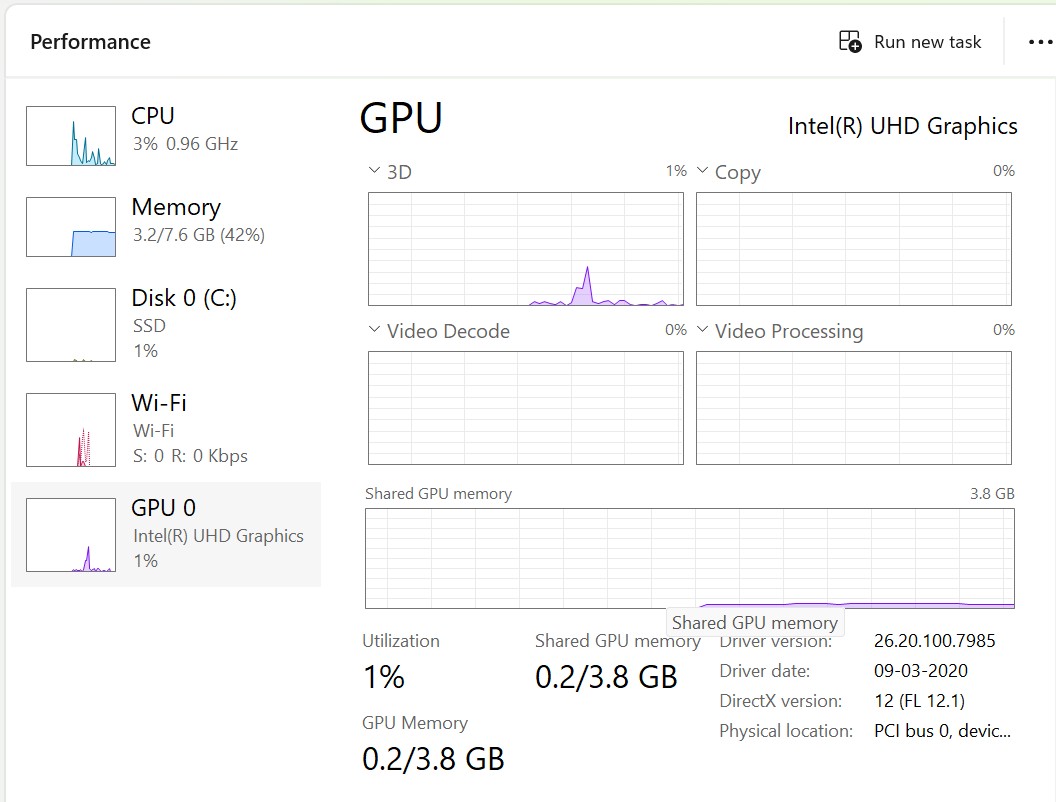Open the Video Processing engine dropdown
The image size is (1056, 802).
[x=703, y=330]
